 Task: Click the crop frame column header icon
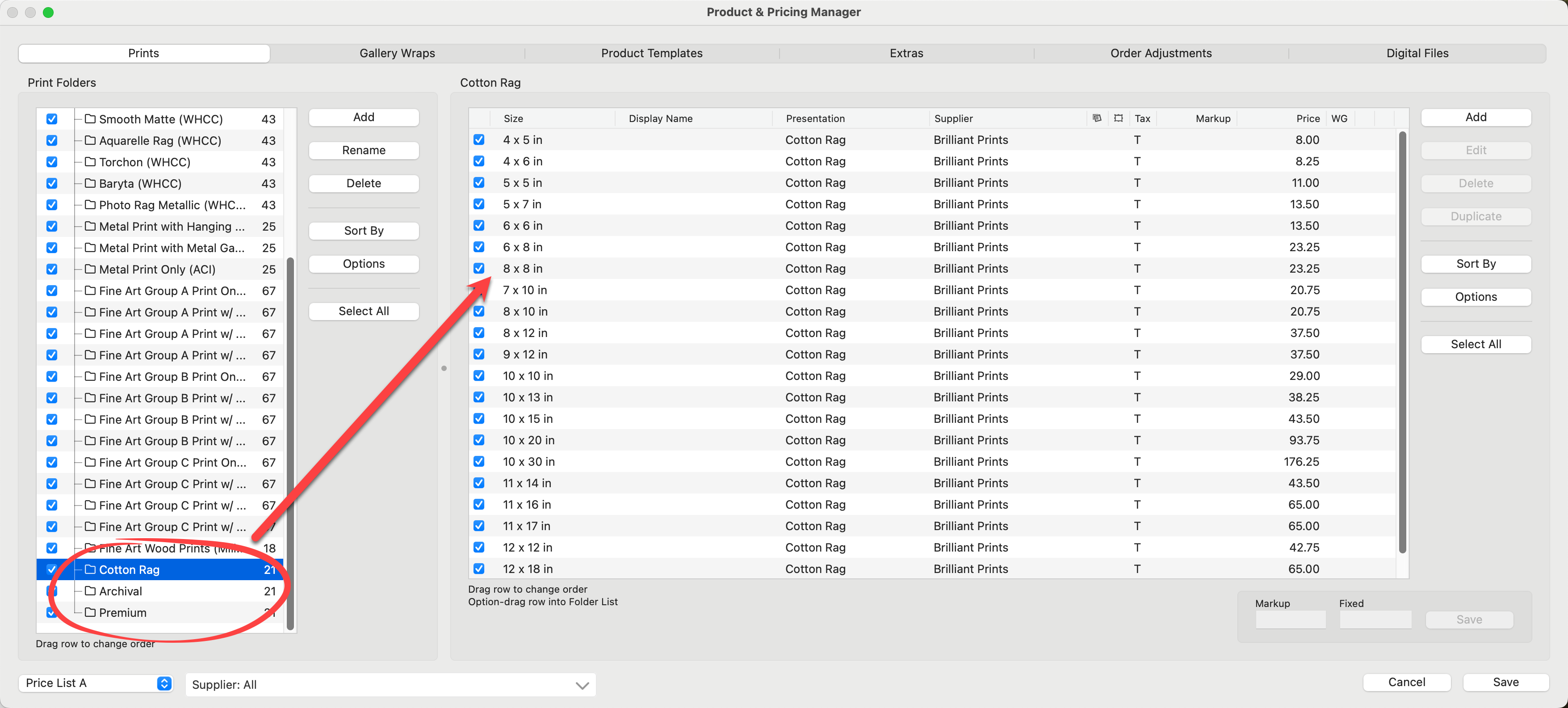point(1118,118)
